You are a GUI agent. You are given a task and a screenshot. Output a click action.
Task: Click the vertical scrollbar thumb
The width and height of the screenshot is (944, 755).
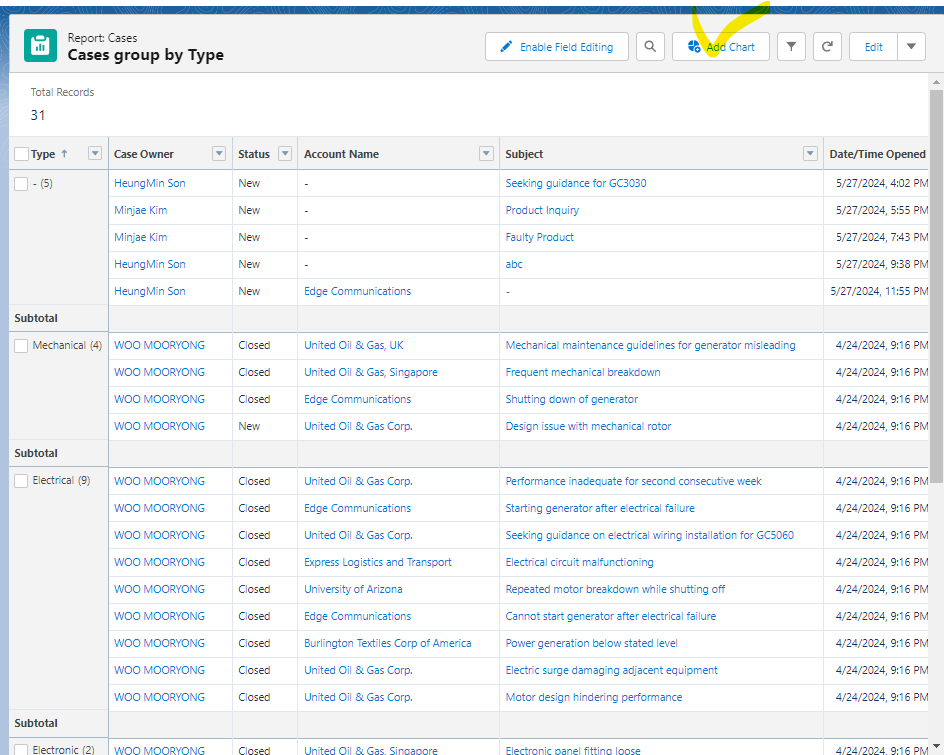click(x=936, y=286)
